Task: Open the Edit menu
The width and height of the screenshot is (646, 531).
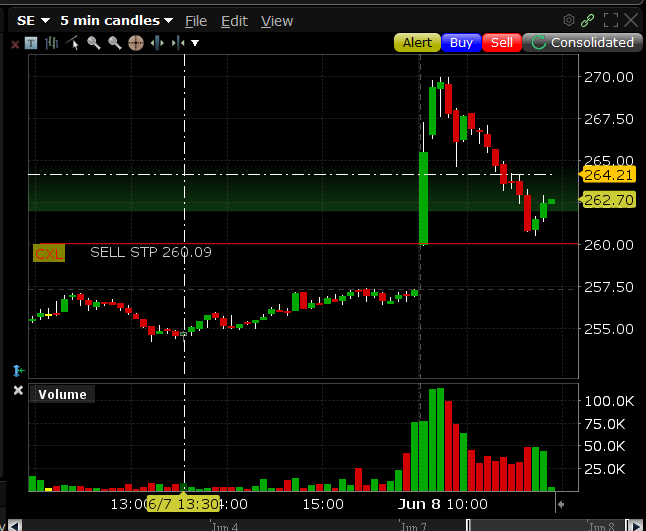Action: tap(234, 21)
